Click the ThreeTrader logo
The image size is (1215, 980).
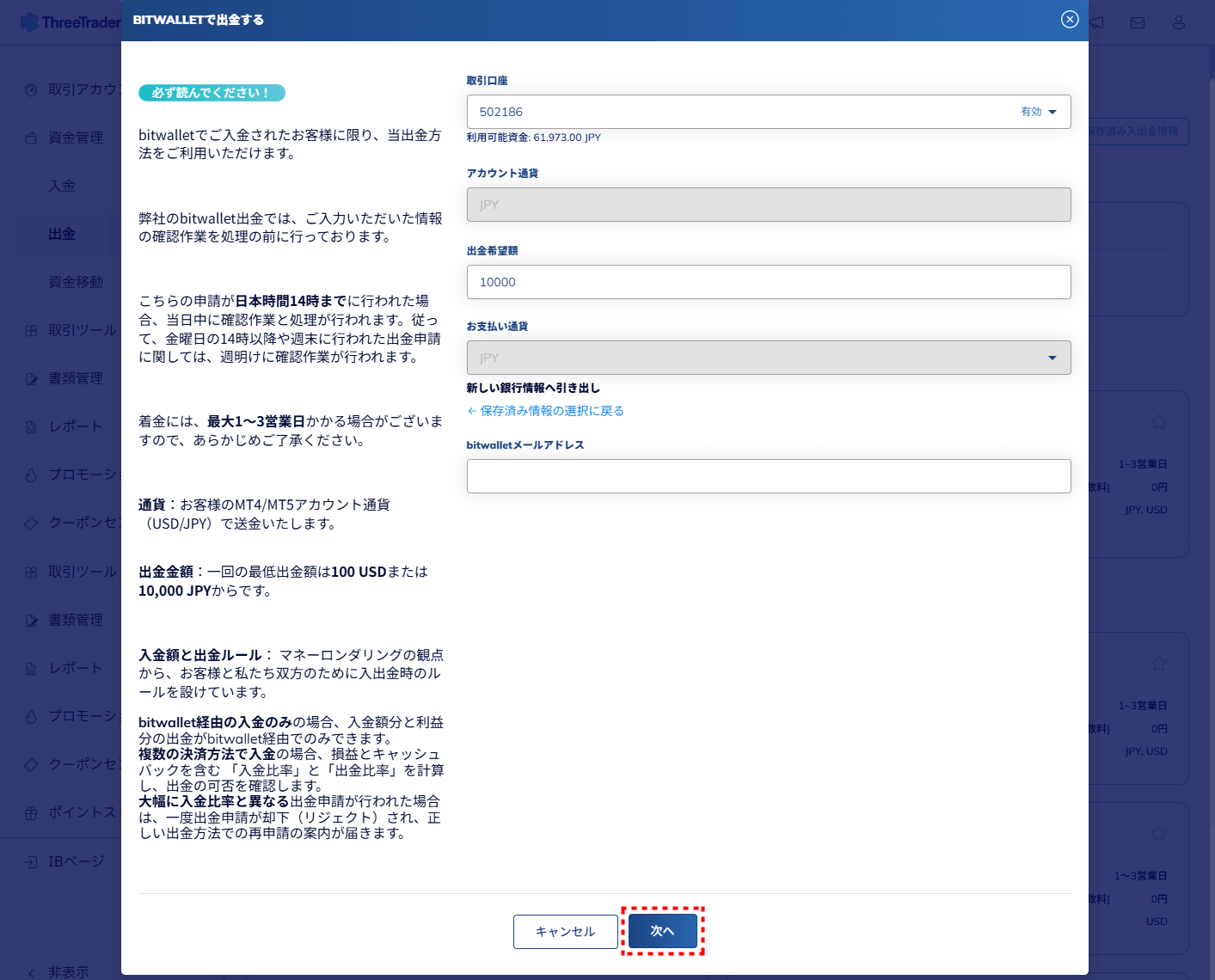point(71,22)
